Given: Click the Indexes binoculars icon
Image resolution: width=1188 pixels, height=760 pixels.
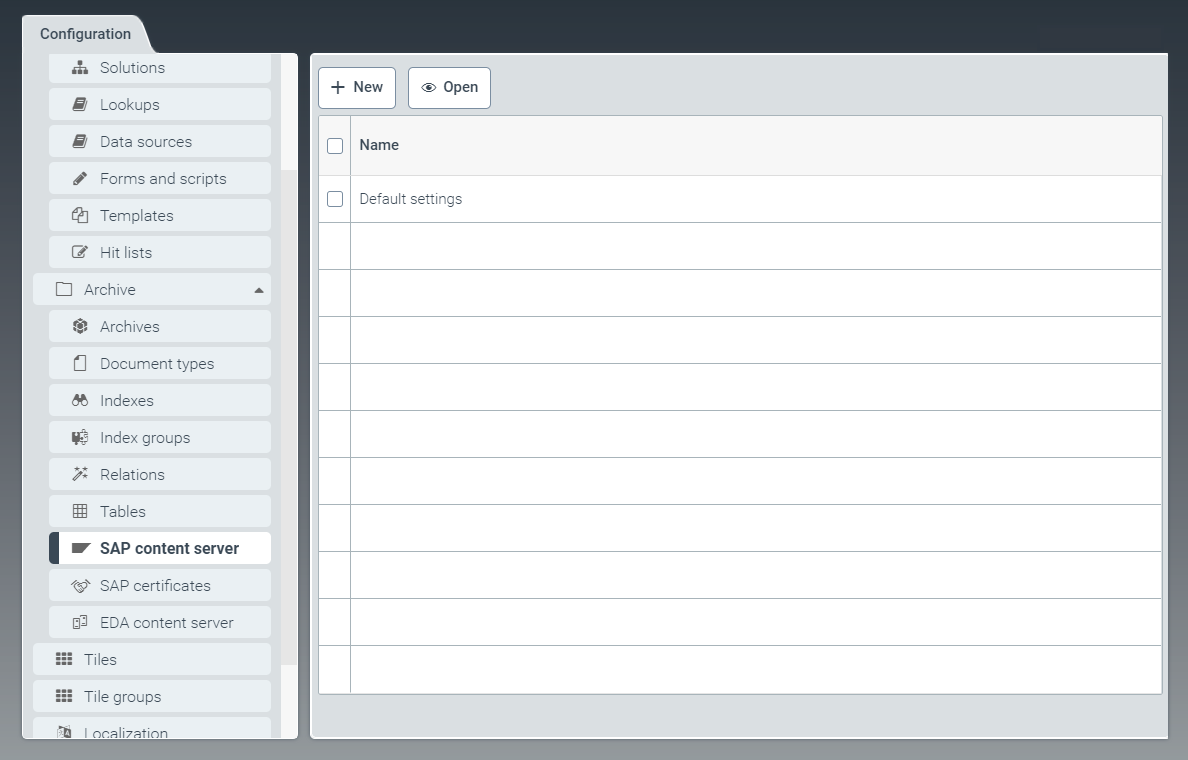Looking at the screenshot, I should pyautogui.click(x=80, y=401).
